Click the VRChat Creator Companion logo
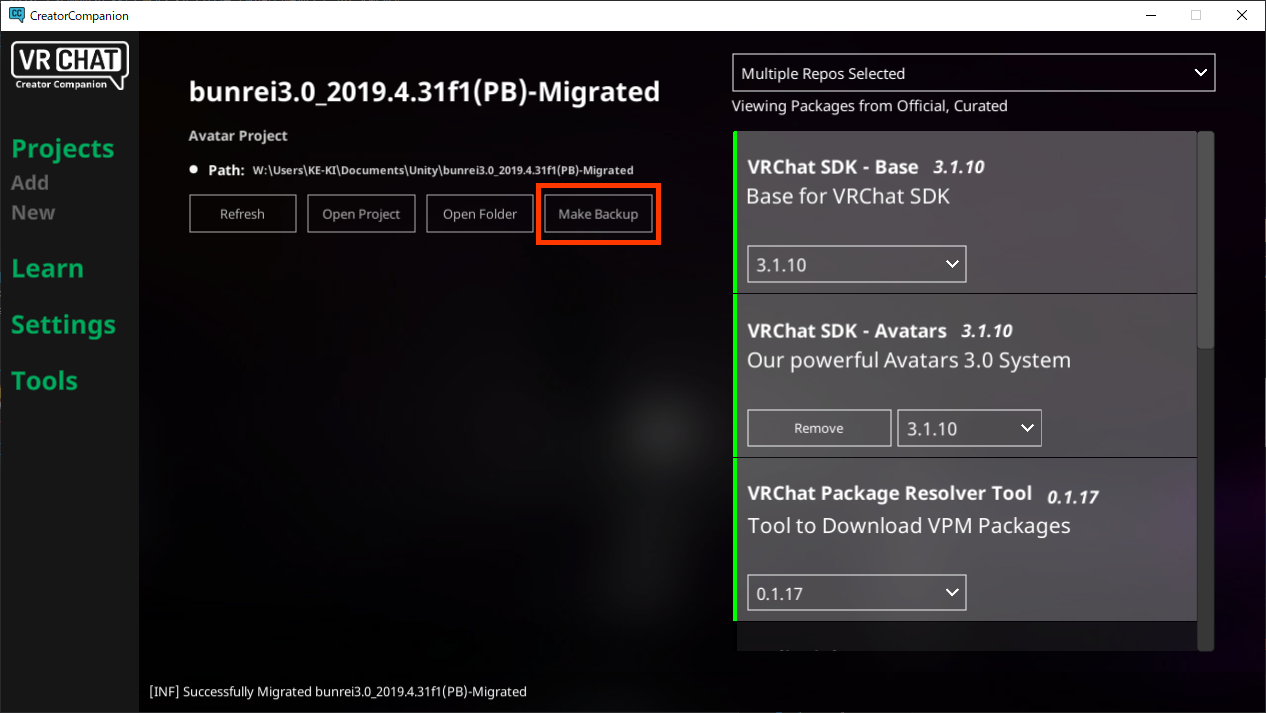 tap(69, 66)
